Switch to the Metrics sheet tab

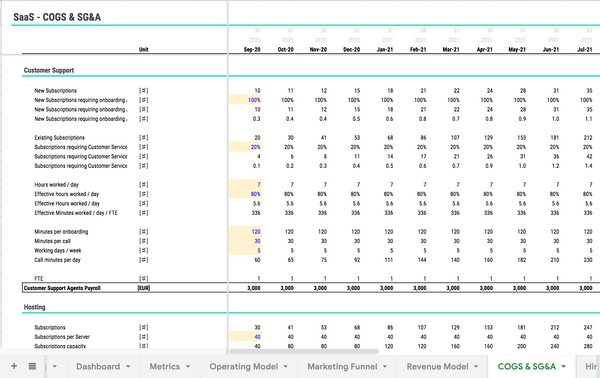tap(165, 367)
